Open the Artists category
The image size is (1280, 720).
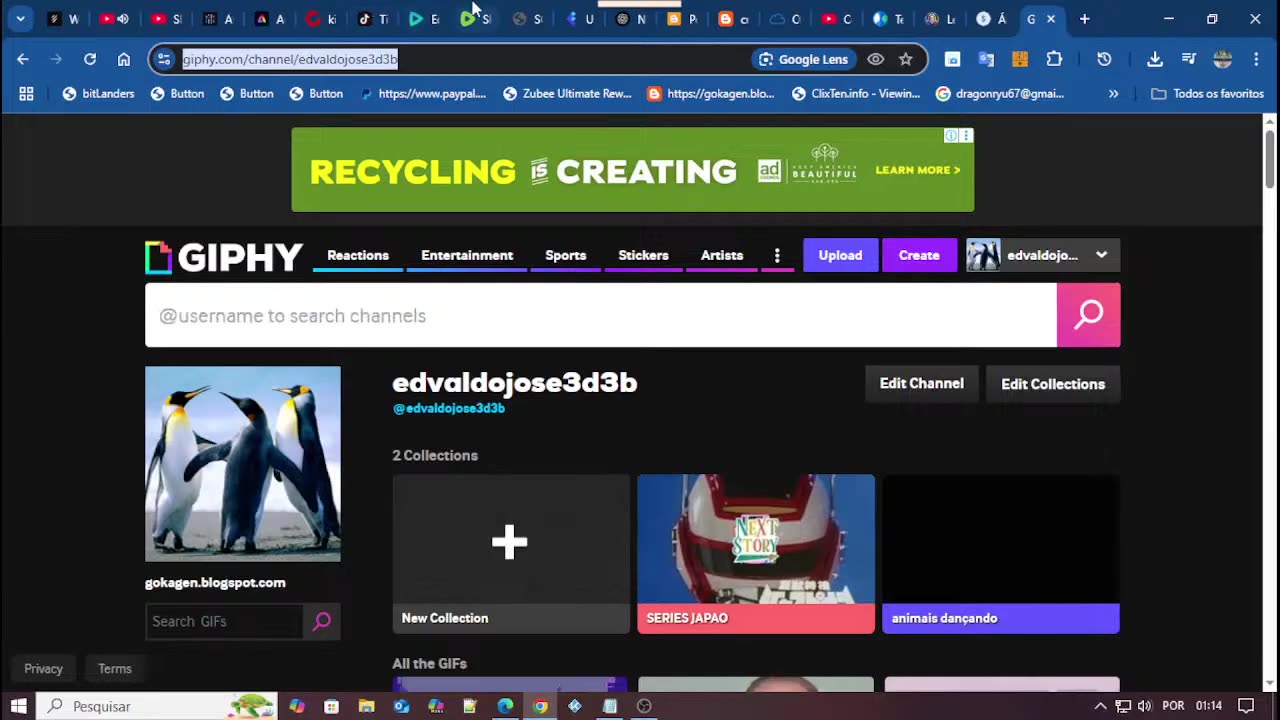(722, 255)
